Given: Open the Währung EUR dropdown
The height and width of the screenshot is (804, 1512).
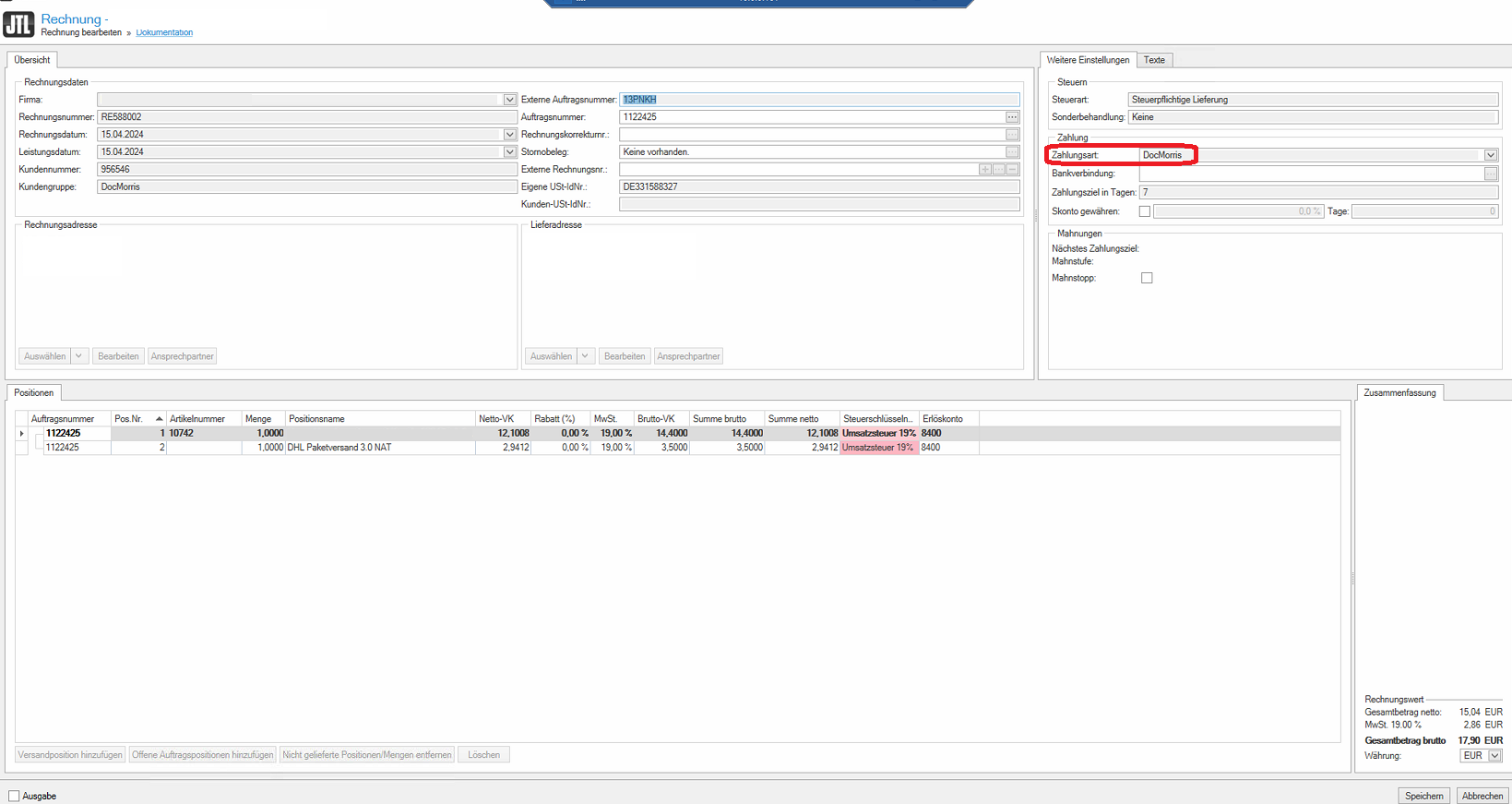Looking at the screenshot, I should point(1494,756).
